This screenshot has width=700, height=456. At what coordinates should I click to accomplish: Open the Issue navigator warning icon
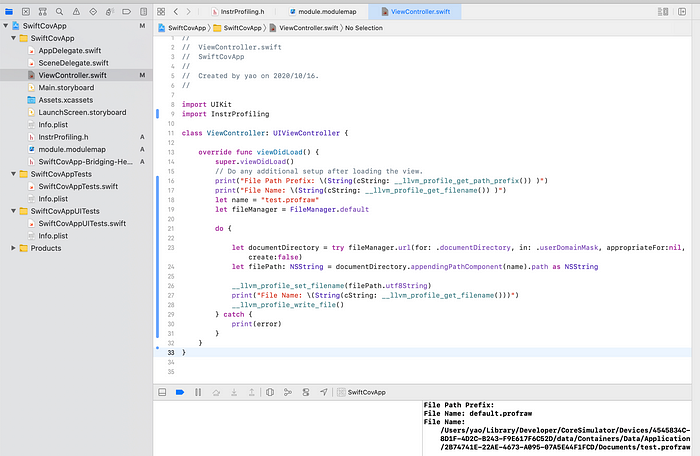click(x=76, y=12)
